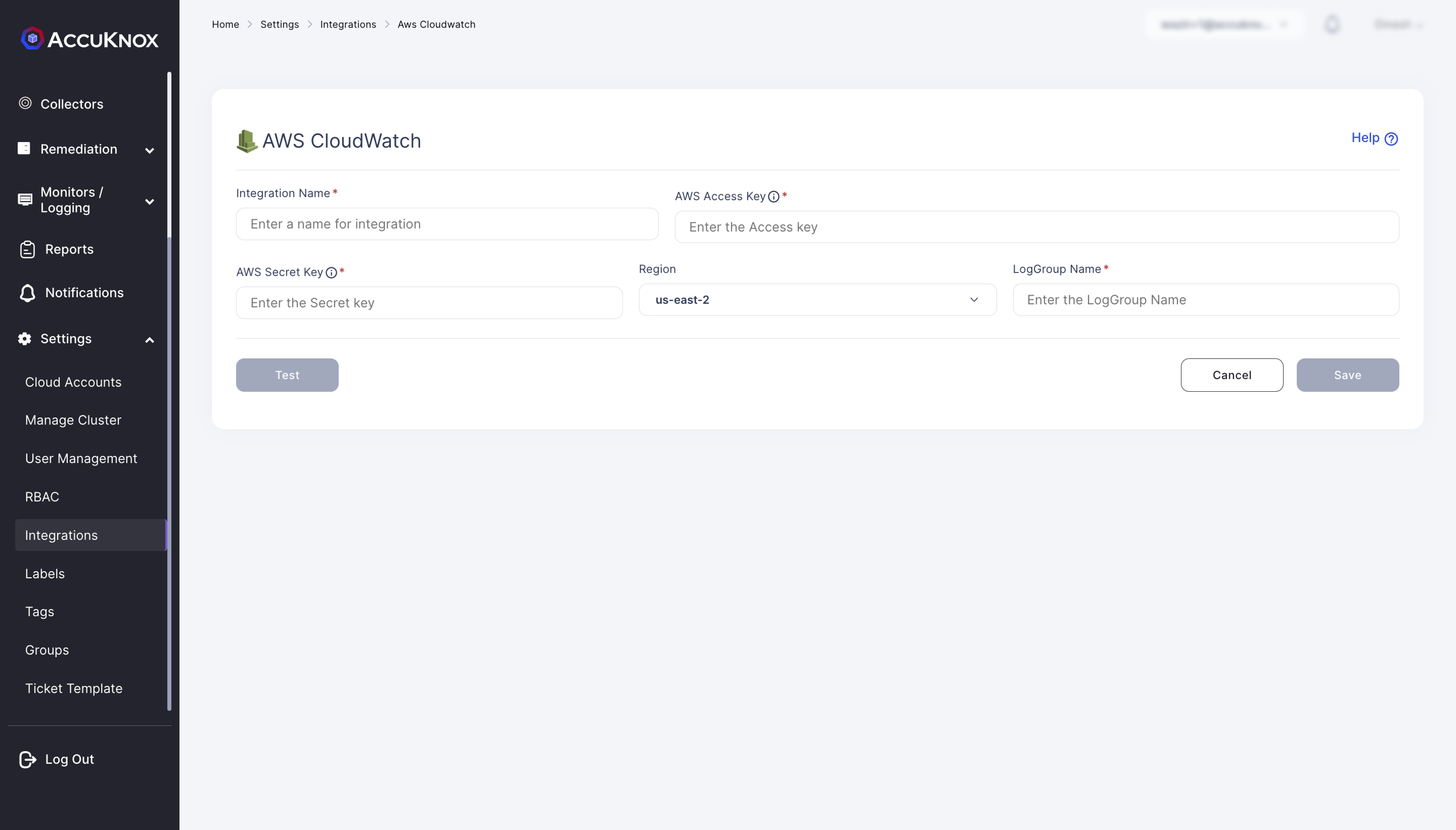
Task: Open RBAC settings
Action: (x=42, y=497)
